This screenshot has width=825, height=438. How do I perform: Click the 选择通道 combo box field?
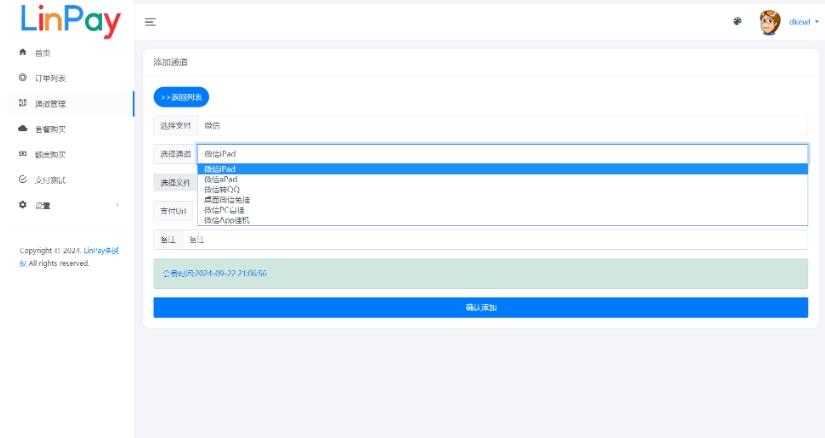(x=502, y=154)
